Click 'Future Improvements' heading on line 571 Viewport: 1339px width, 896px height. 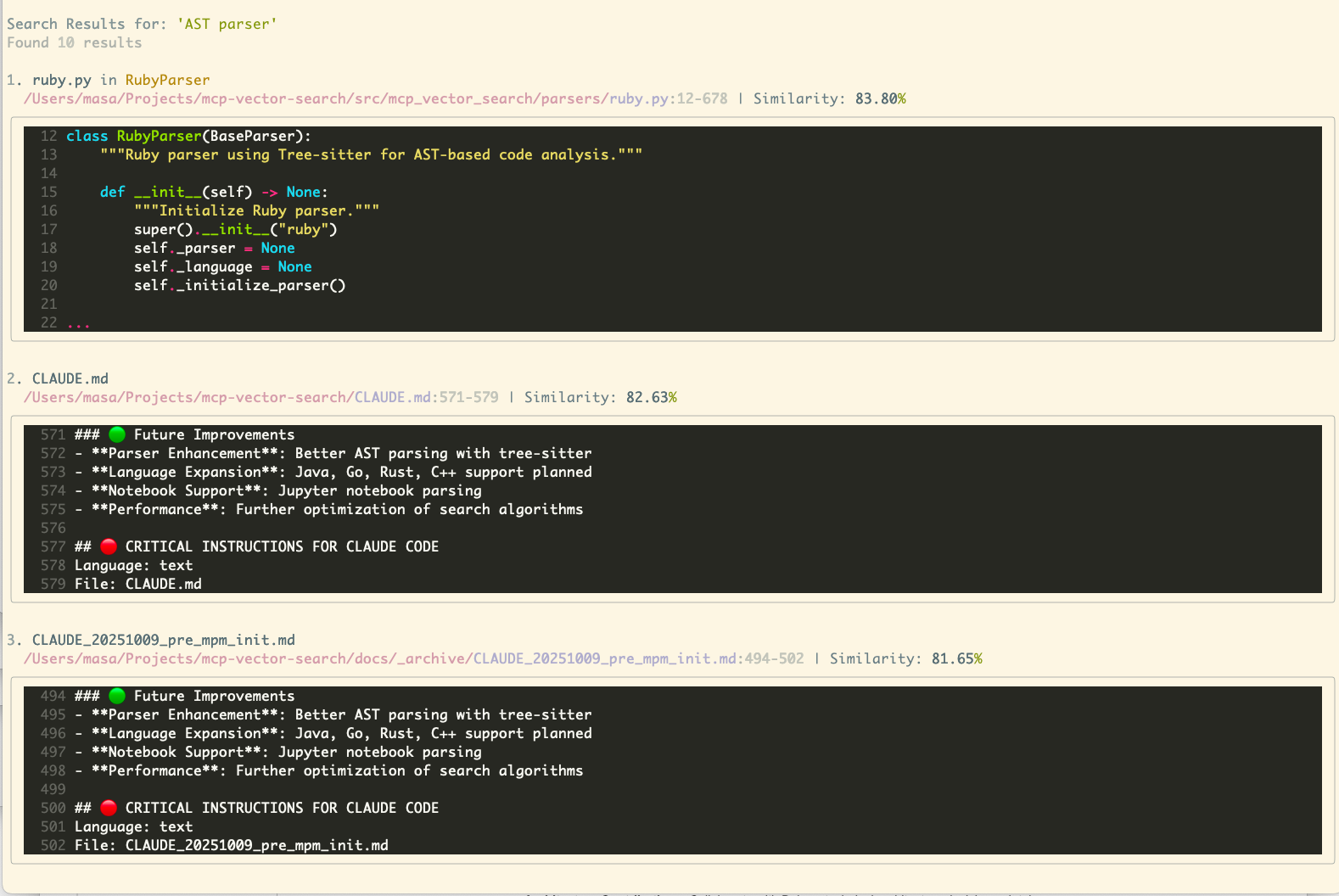pyautogui.click(x=214, y=434)
